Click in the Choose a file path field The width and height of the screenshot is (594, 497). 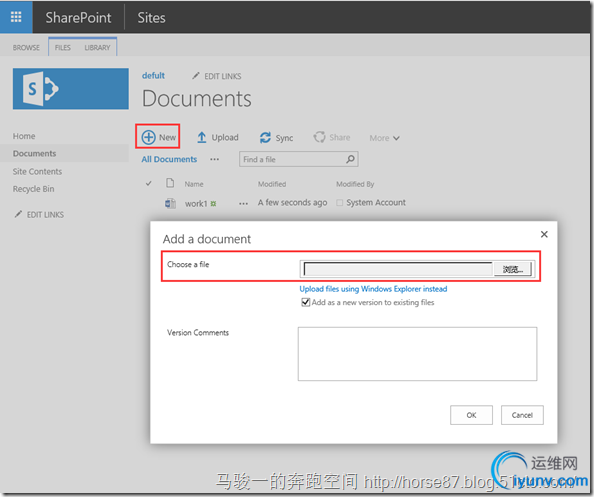398,269
